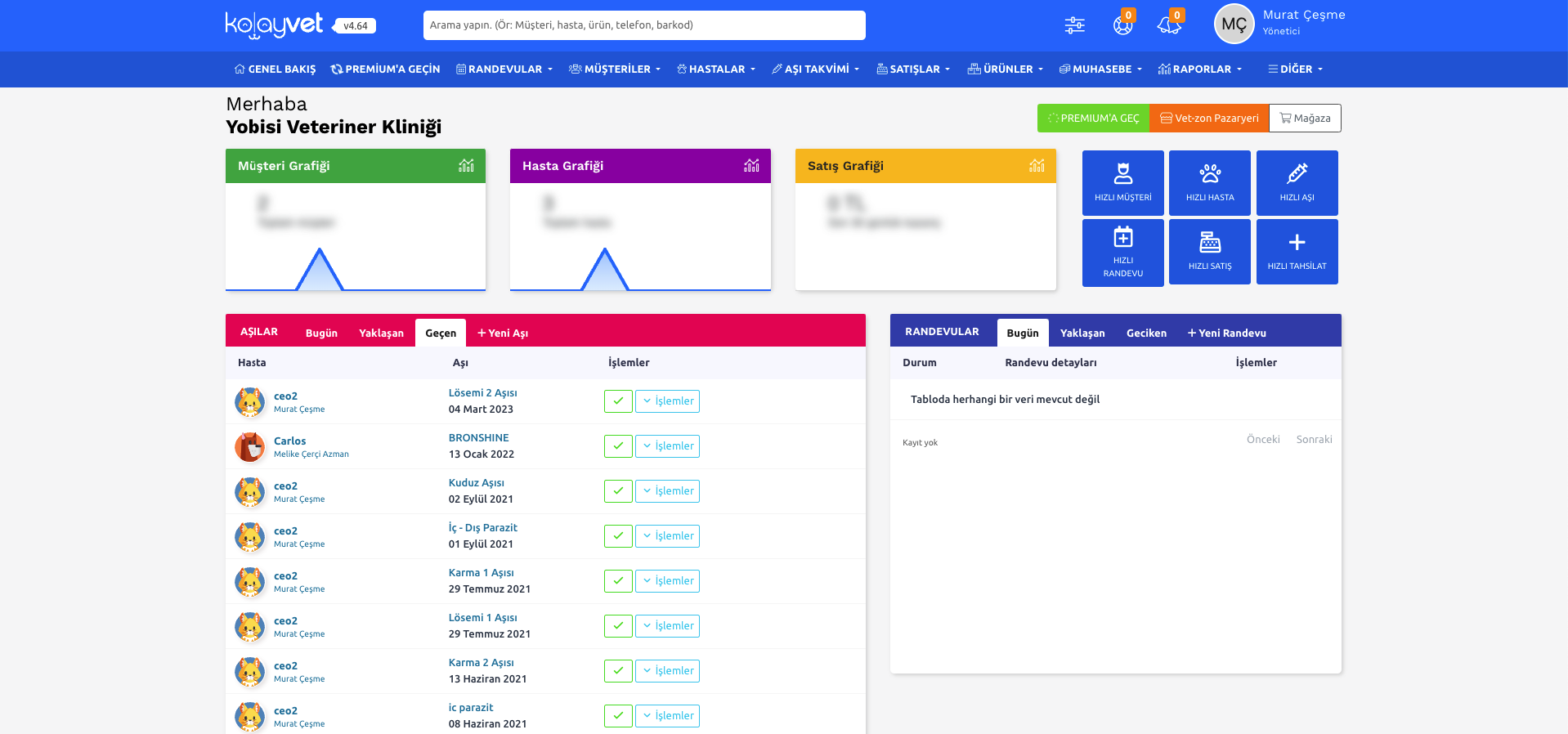Open the Randevular menu
Viewport: 1568px width, 734px height.
(504, 69)
